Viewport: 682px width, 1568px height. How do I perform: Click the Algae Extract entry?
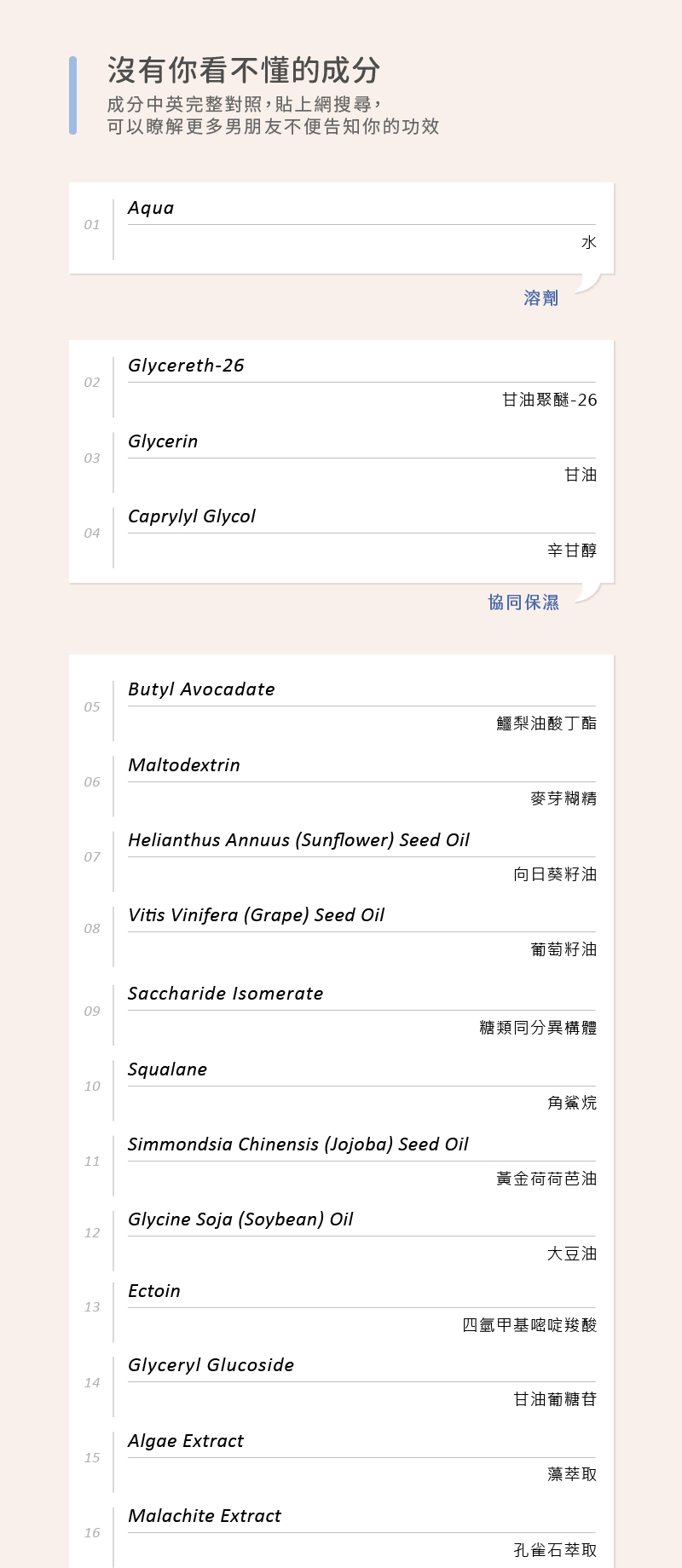coord(186,1441)
